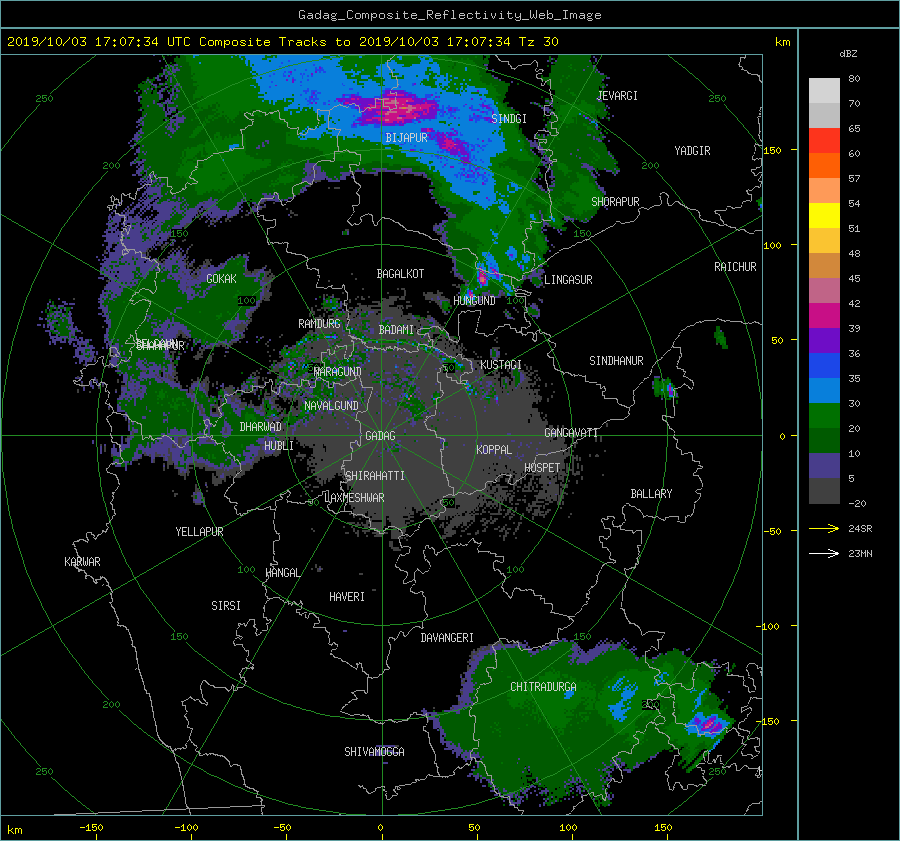Click the SINDGI city label
Viewport: 900px width, 841px height.
tap(509, 118)
